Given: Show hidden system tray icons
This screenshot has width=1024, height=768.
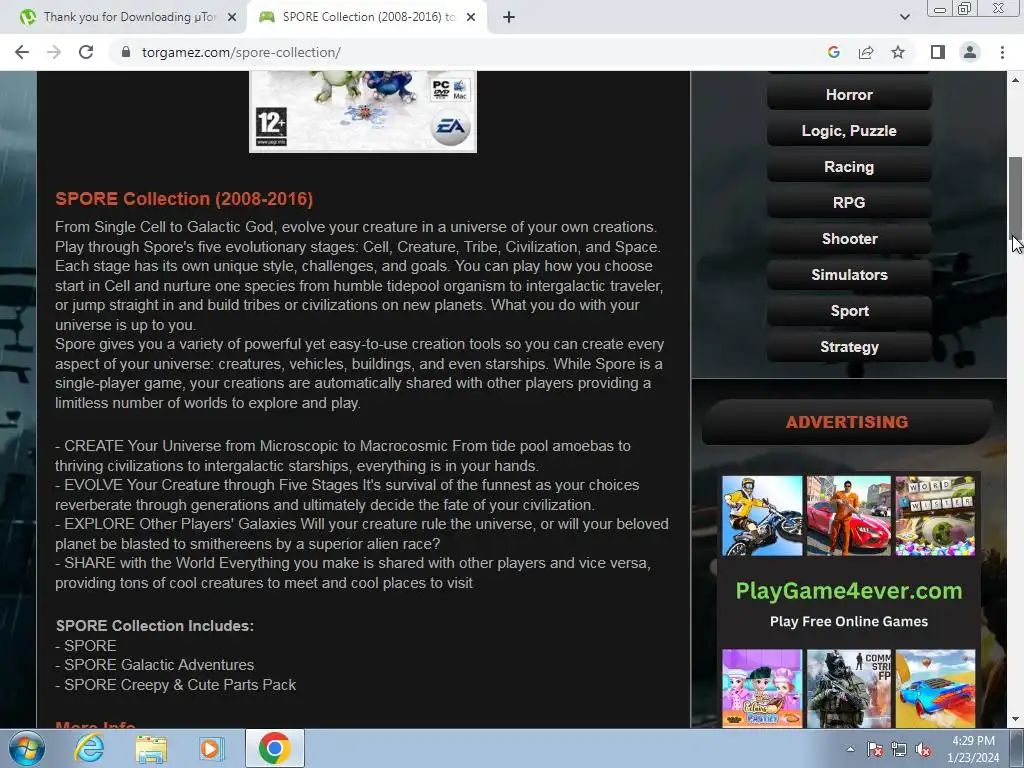Looking at the screenshot, I should tap(850, 749).
